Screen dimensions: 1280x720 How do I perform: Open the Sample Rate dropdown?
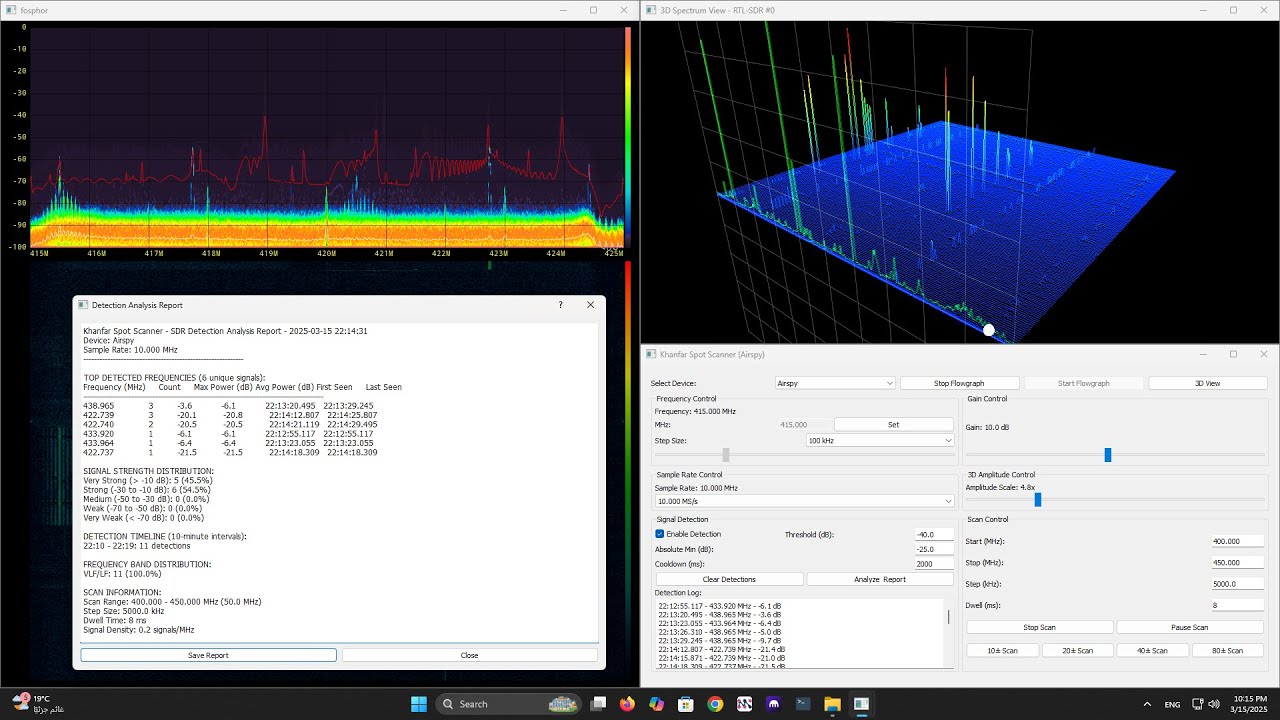click(x=805, y=501)
